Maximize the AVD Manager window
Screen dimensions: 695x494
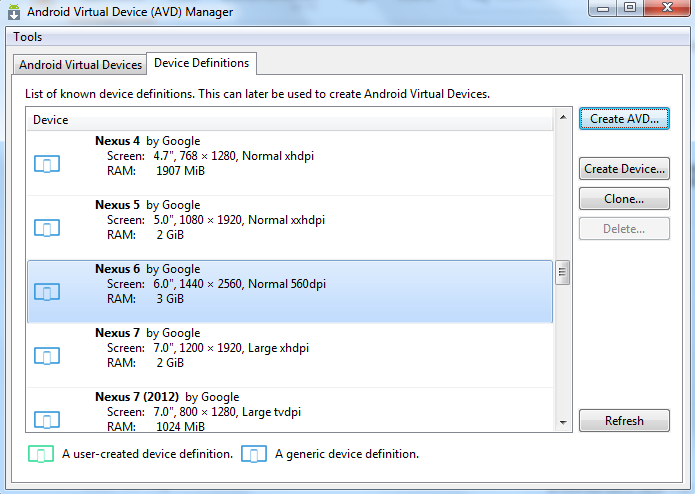coord(630,8)
